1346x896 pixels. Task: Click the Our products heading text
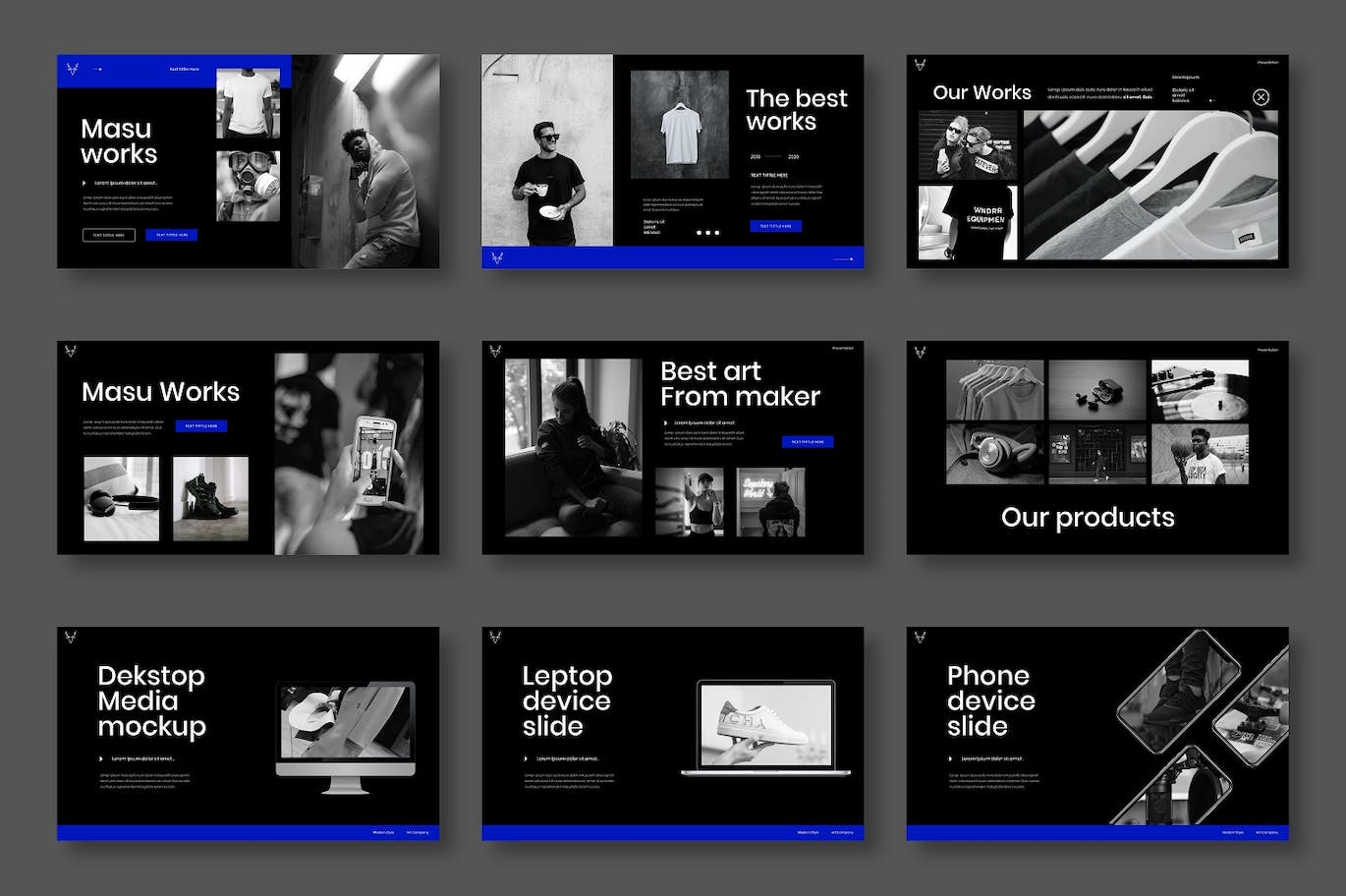[x=1087, y=518]
